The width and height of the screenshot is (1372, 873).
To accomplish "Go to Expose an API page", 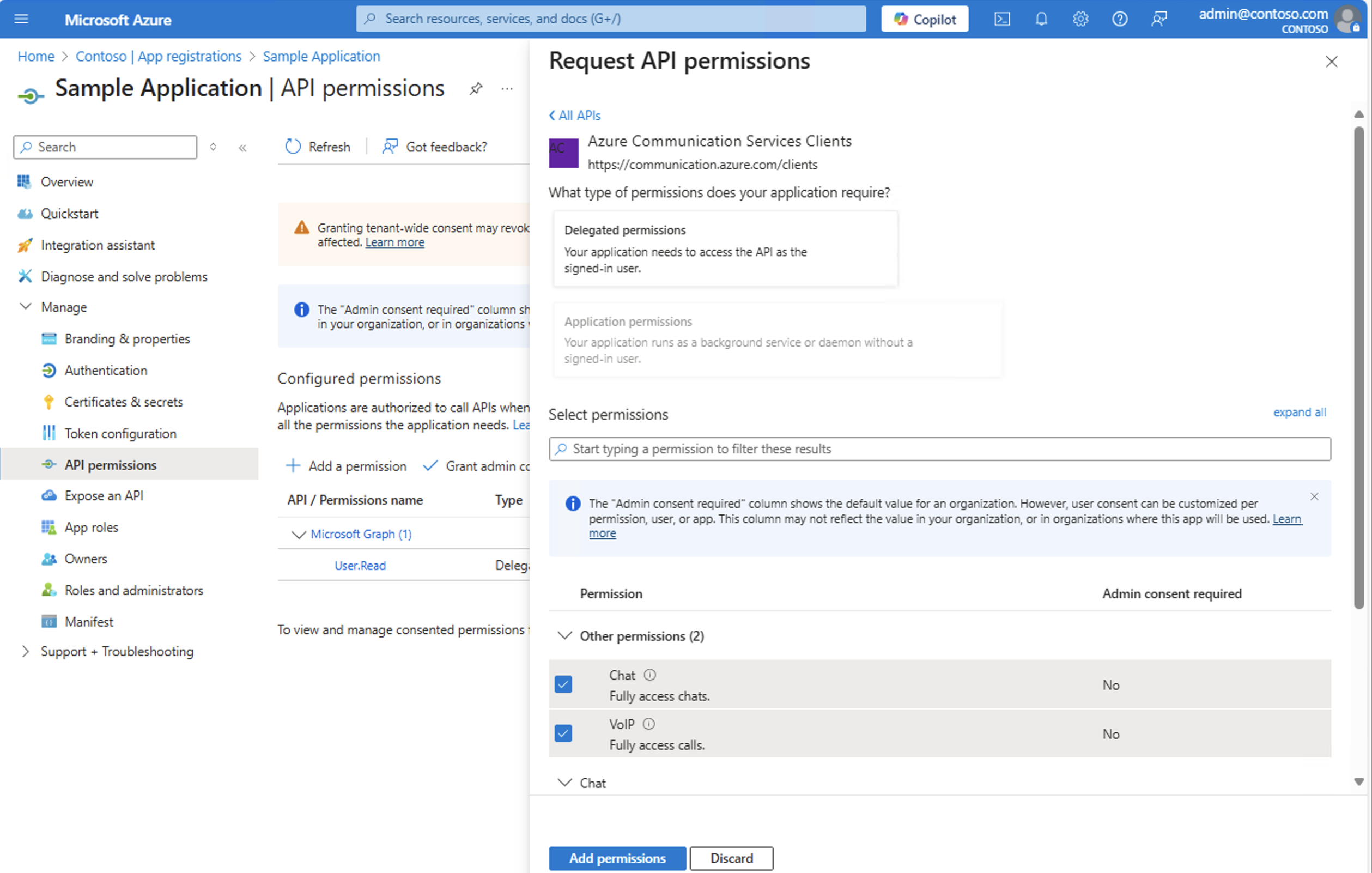I will coord(104,496).
